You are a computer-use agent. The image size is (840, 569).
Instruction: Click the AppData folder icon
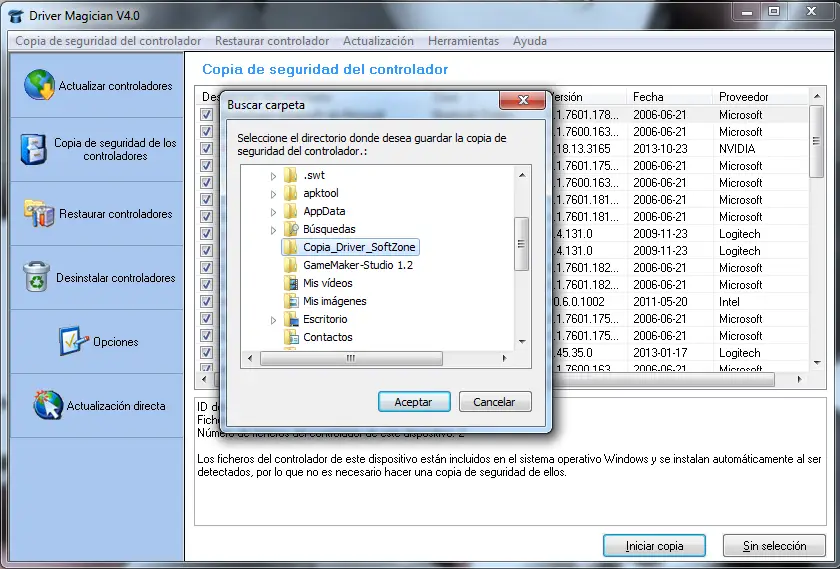(290, 211)
